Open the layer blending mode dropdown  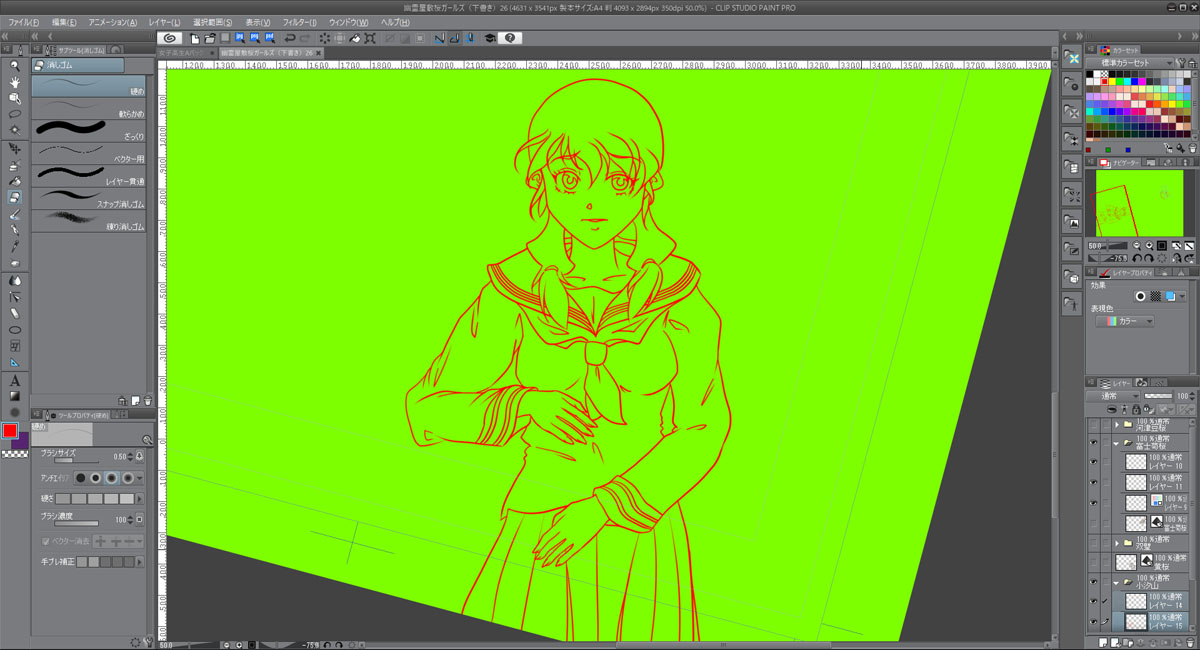point(1113,396)
